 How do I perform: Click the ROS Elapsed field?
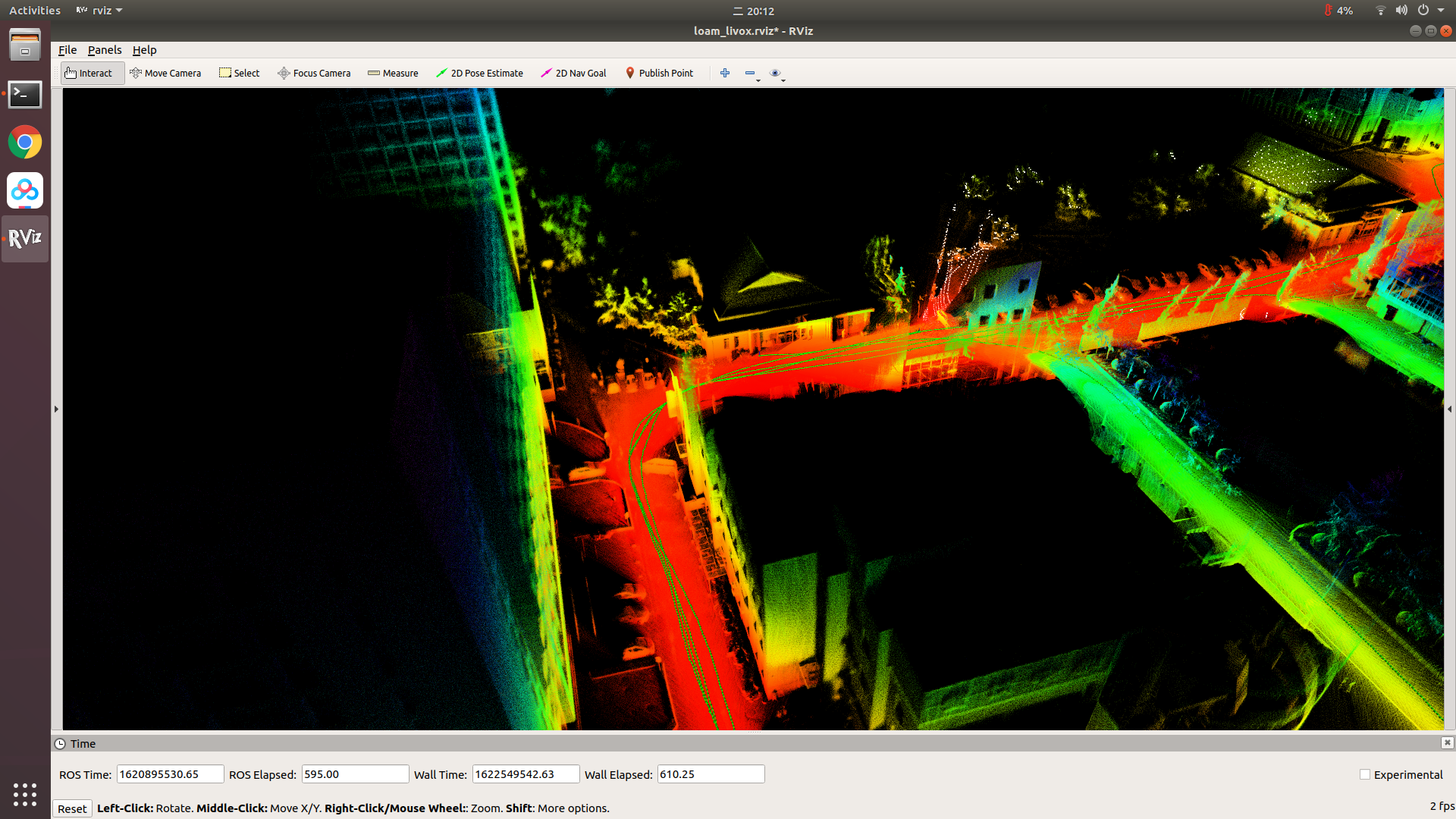click(355, 774)
